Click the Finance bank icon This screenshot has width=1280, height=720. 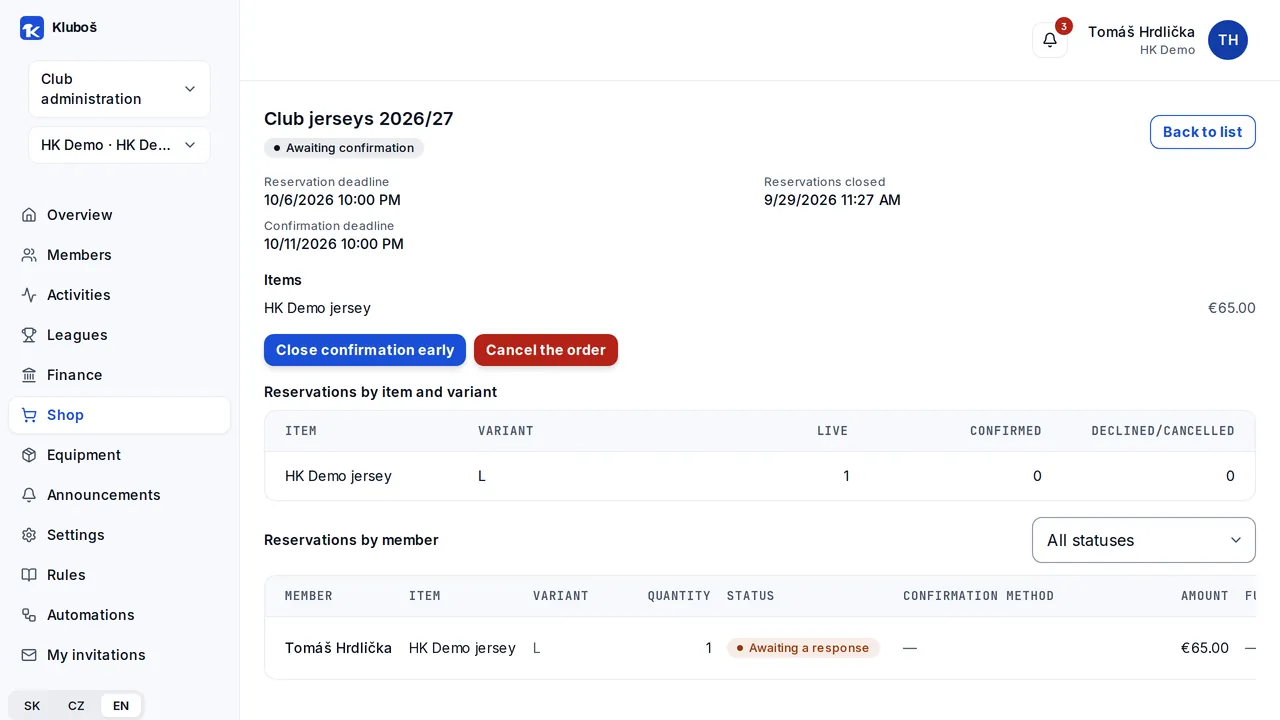pos(29,375)
